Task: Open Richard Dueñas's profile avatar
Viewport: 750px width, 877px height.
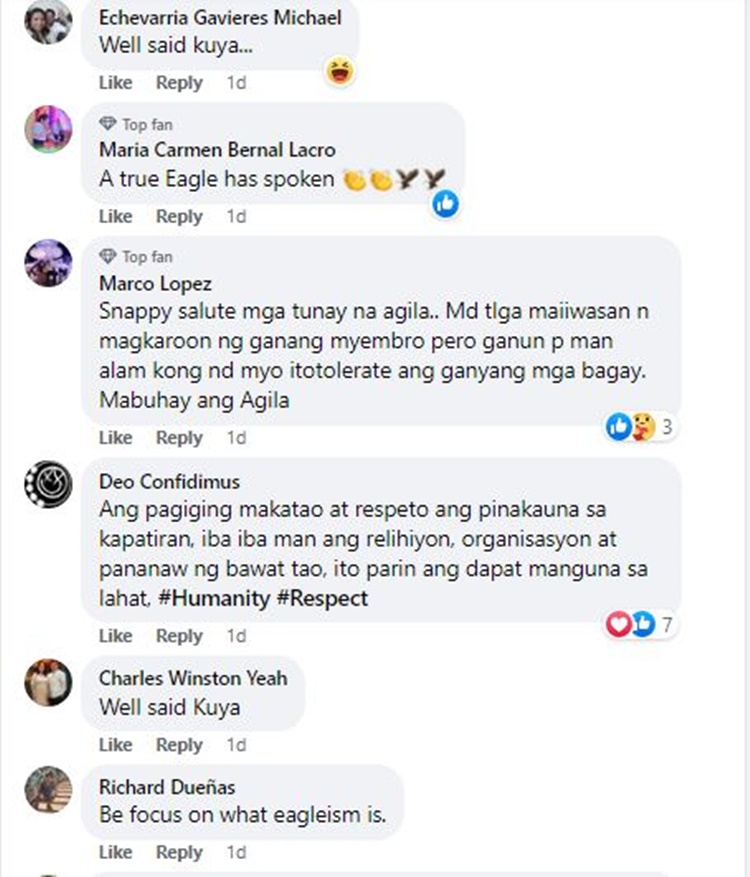Action: tap(48, 789)
